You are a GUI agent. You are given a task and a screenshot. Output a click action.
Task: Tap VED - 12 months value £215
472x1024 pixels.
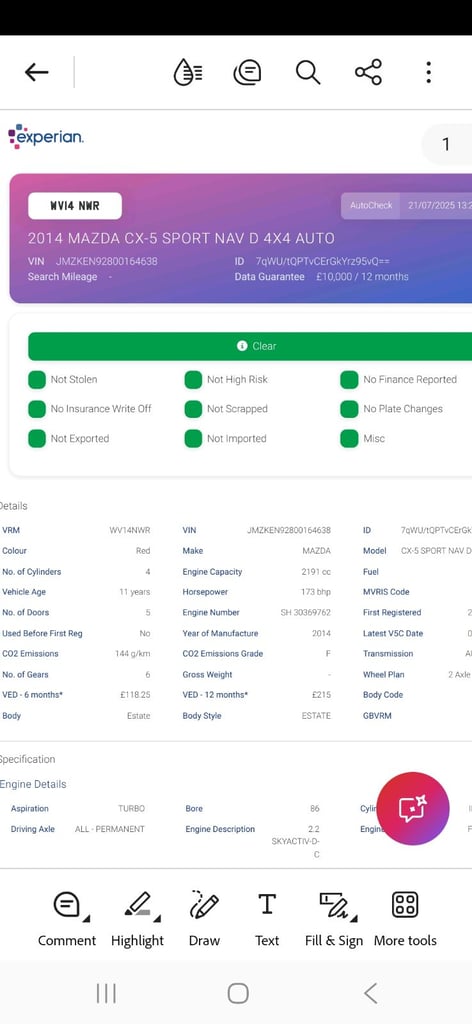tap(321, 696)
